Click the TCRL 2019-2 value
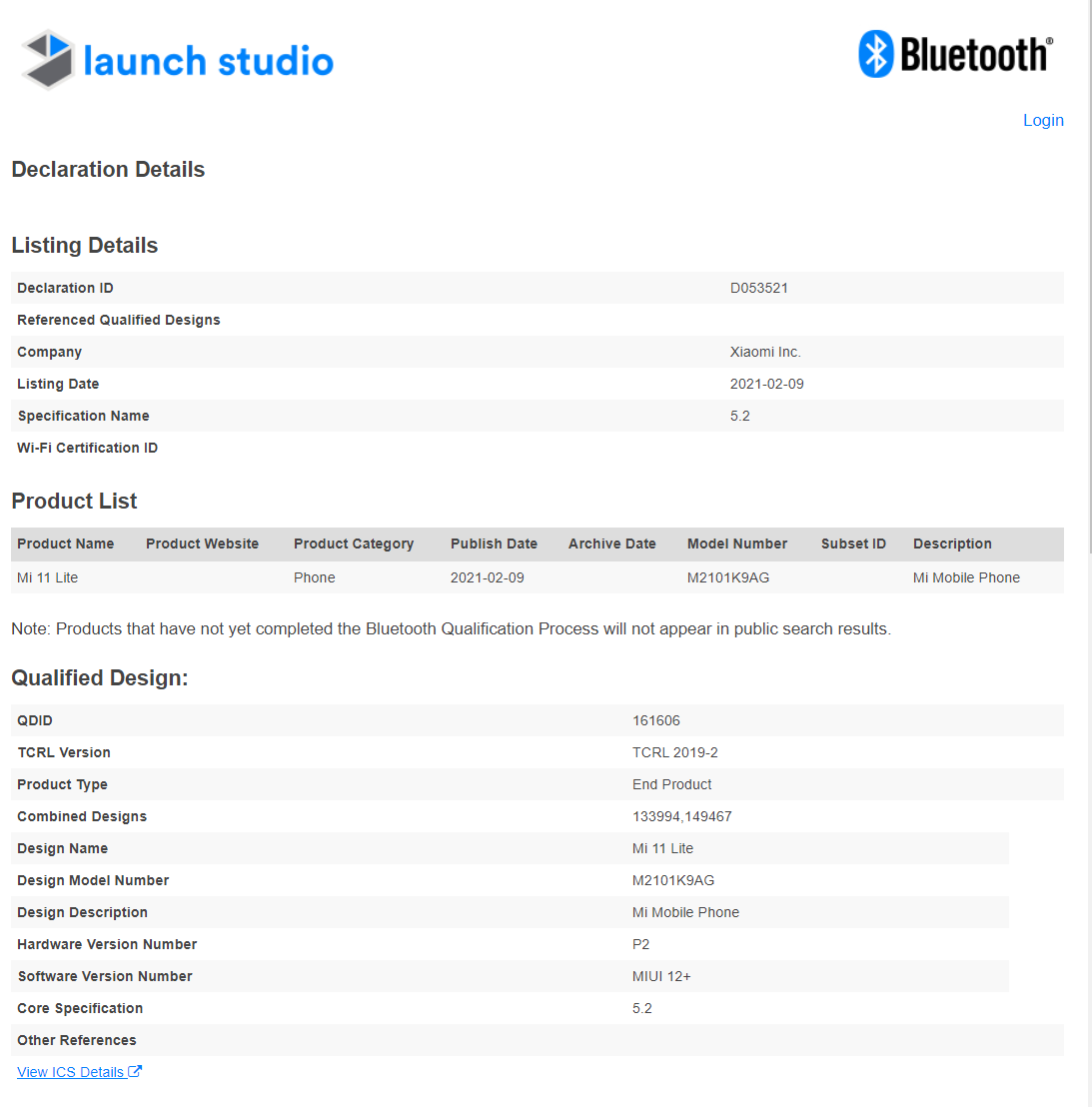The image size is (1092, 1107). [x=674, y=752]
